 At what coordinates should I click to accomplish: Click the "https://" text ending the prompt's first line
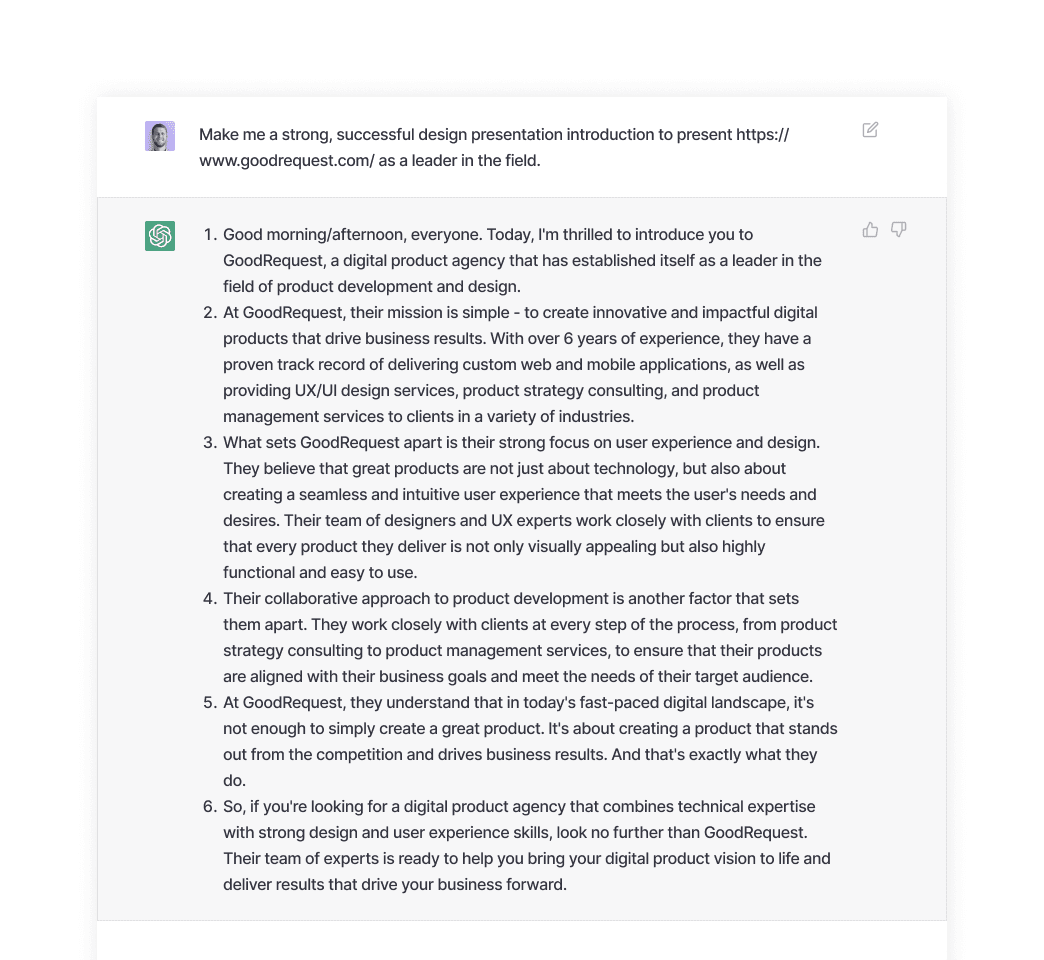(762, 134)
